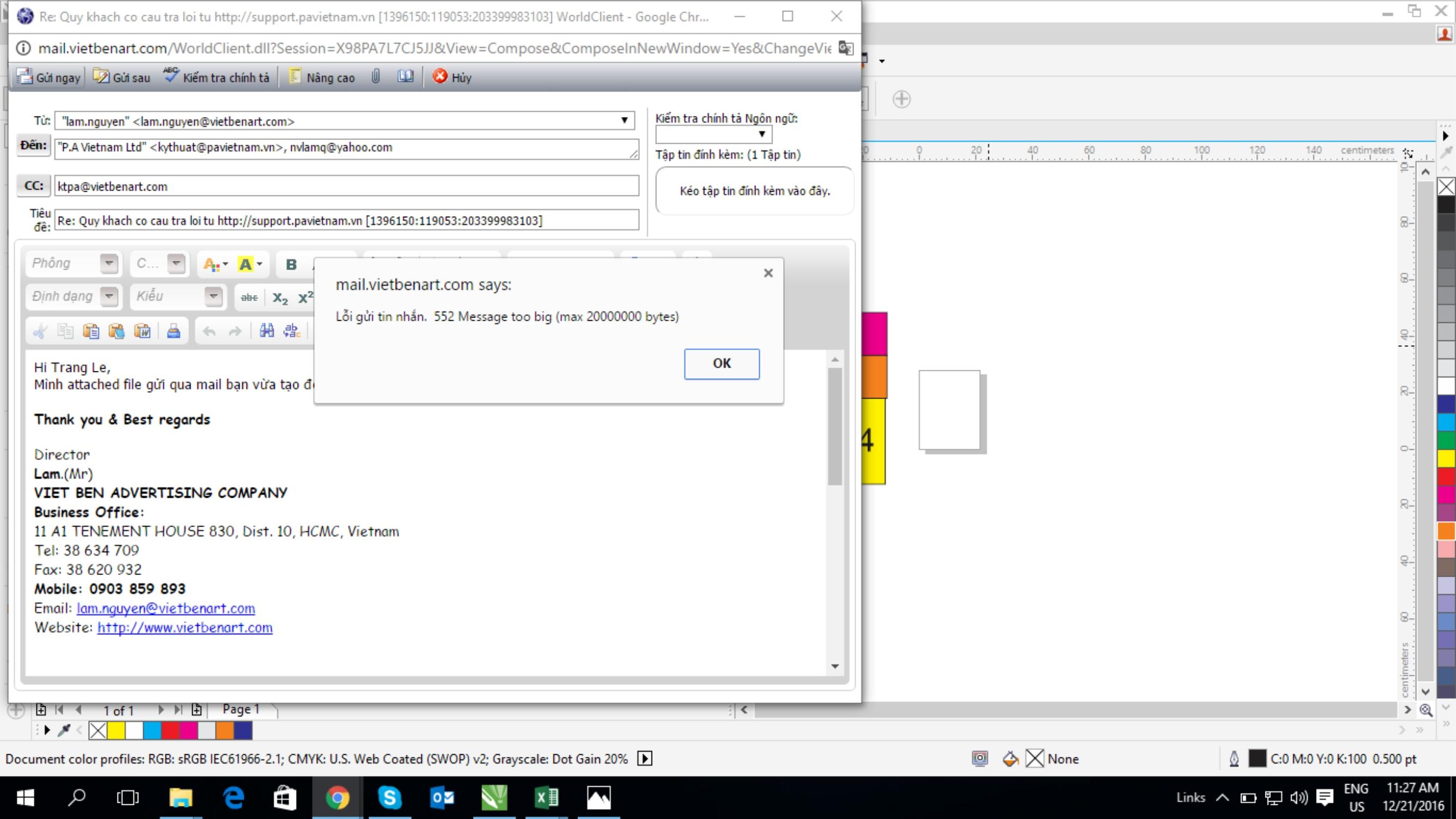Viewport: 1456px width, 819px height.
Task: Expand the color profile info arrow
Action: point(644,759)
